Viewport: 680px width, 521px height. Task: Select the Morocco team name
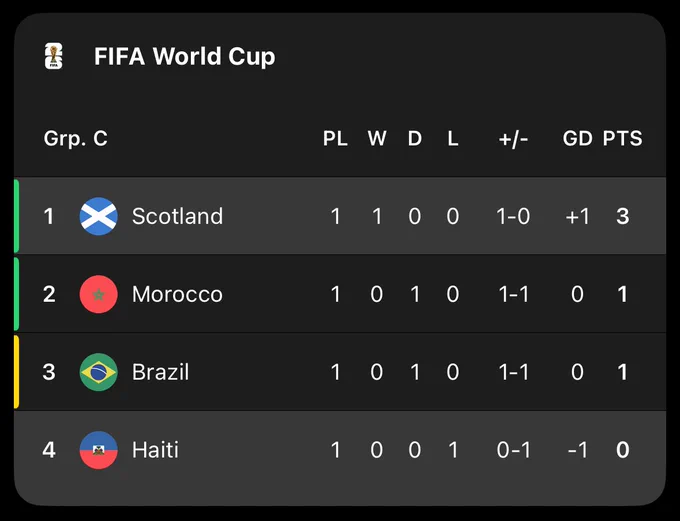[177, 294]
